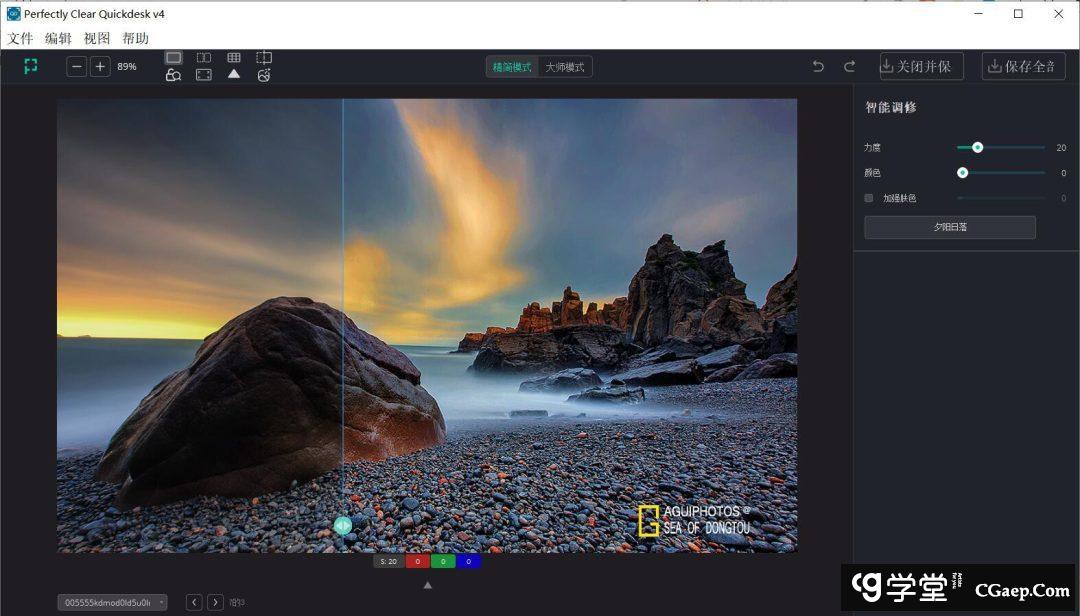The image size is (1080, 616).
Task: Open the grid thumbnail view icon
Action: click(x=234, y=58)
